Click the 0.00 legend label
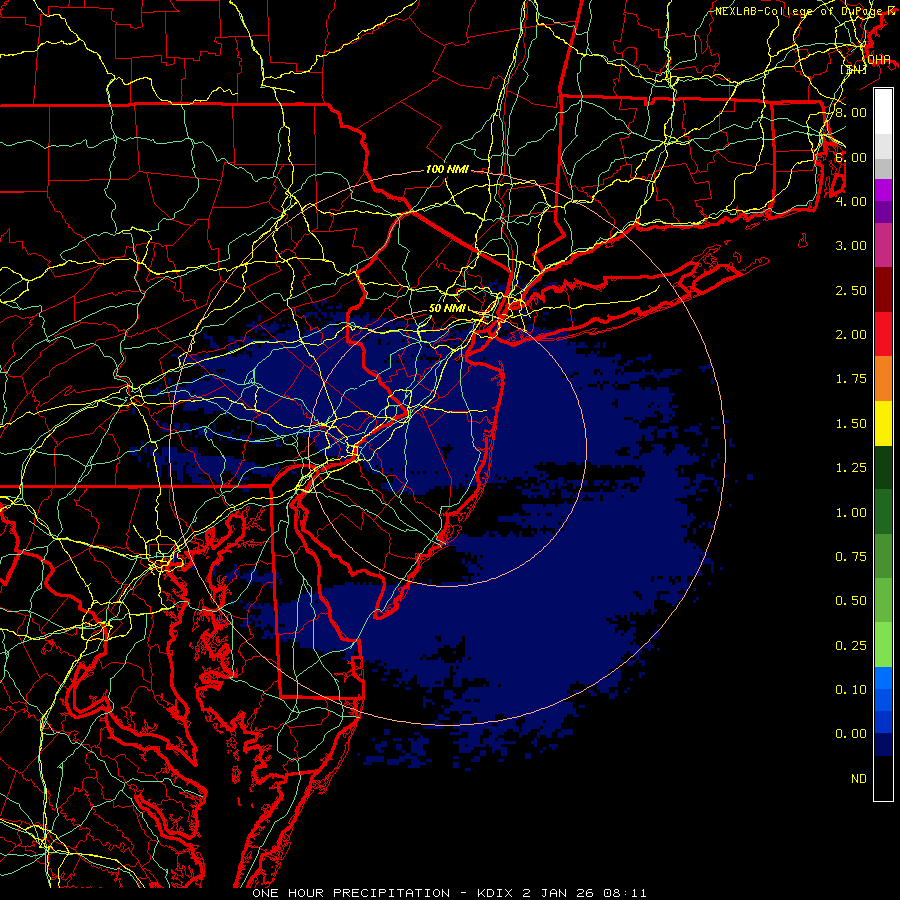This screenshot has width=900, height=900. point(851,734)
